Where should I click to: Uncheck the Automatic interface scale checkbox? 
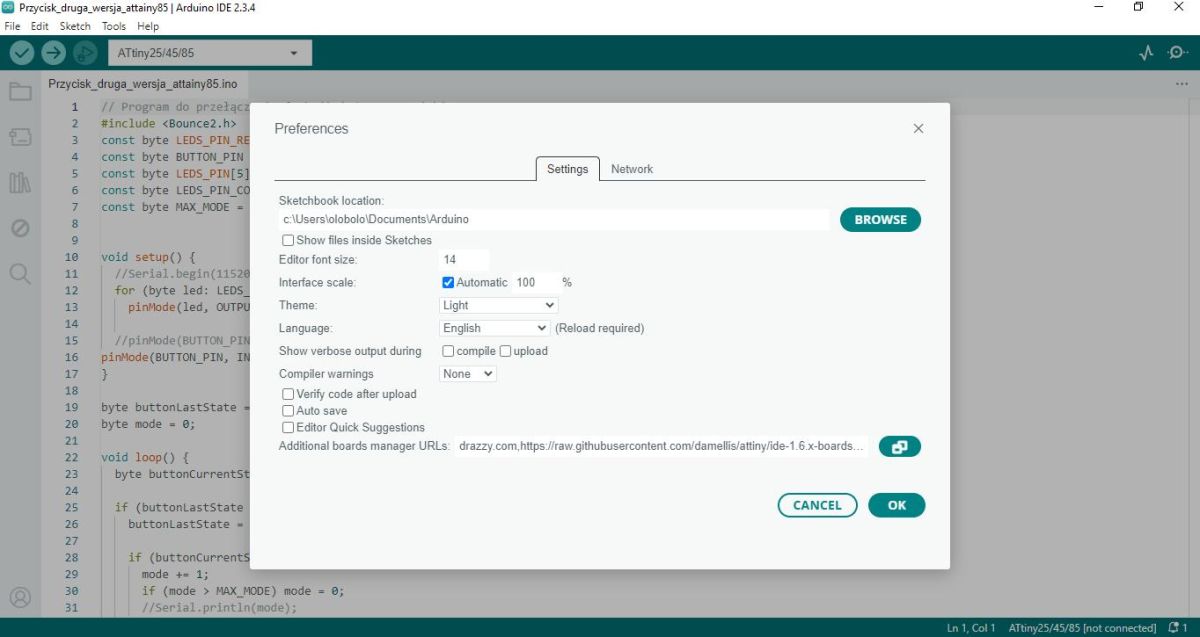[x=448, y=282]
